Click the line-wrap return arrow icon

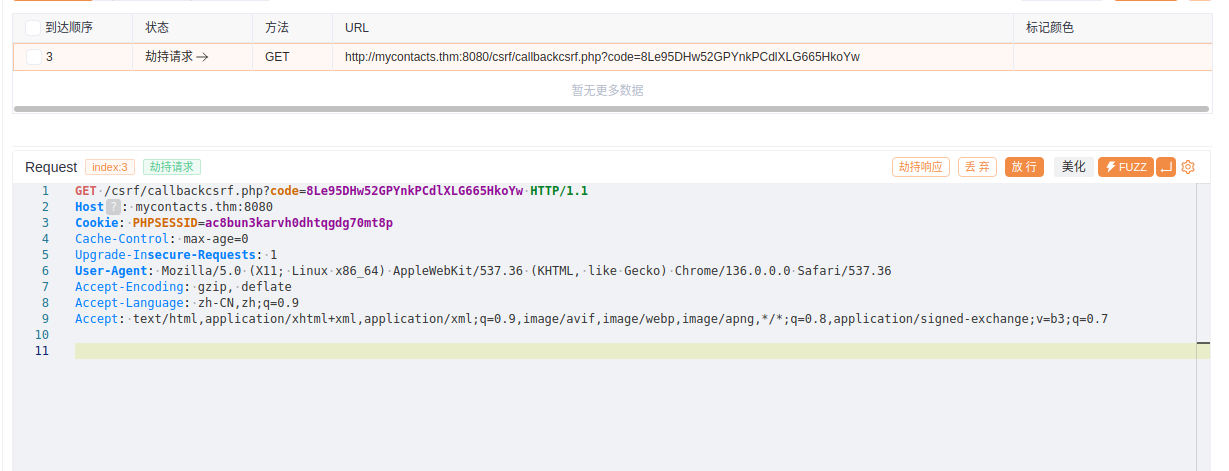tap(1165, 167)
